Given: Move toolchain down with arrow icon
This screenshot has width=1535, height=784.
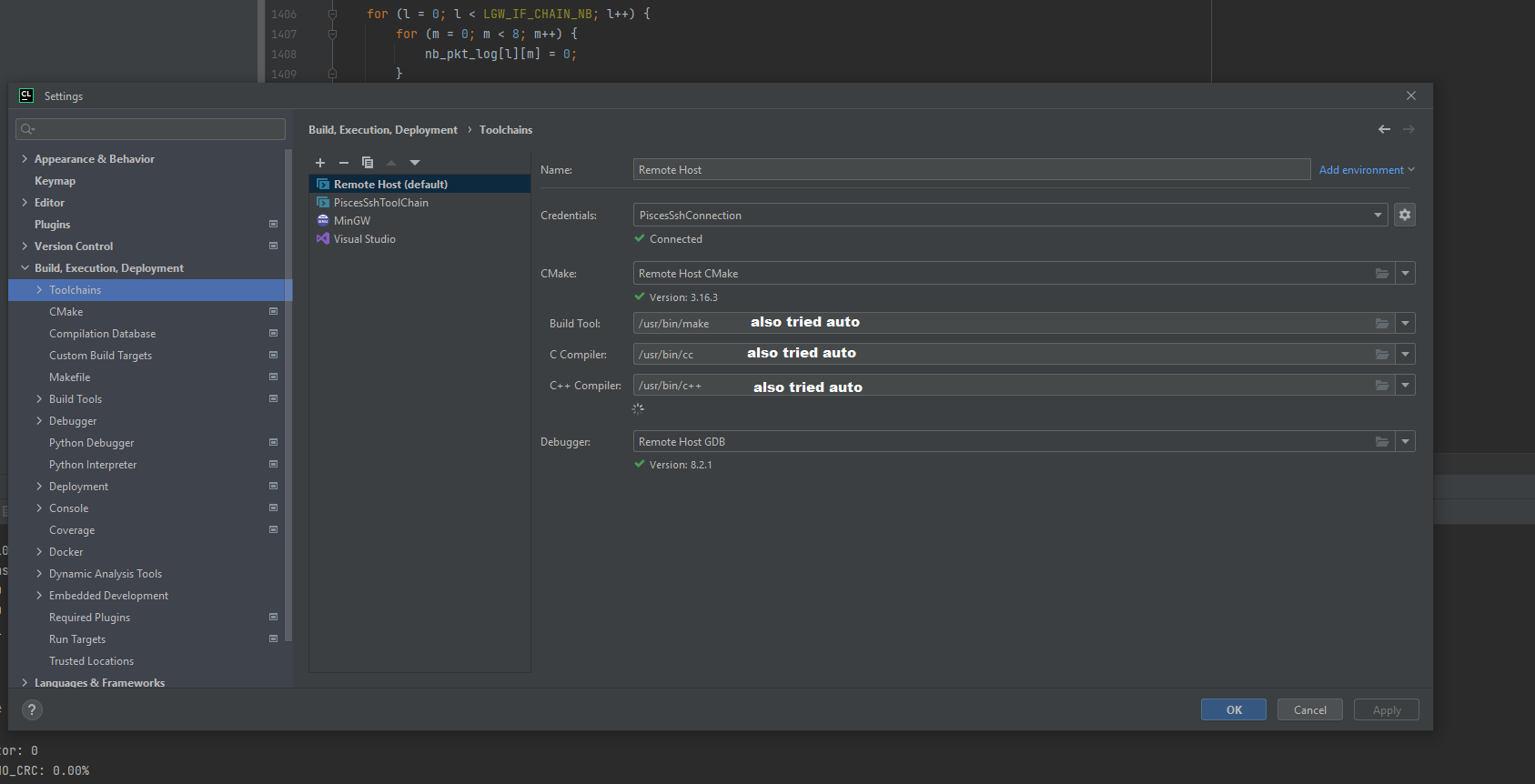Looking at the screenshot, I should (x=415, y=163).
